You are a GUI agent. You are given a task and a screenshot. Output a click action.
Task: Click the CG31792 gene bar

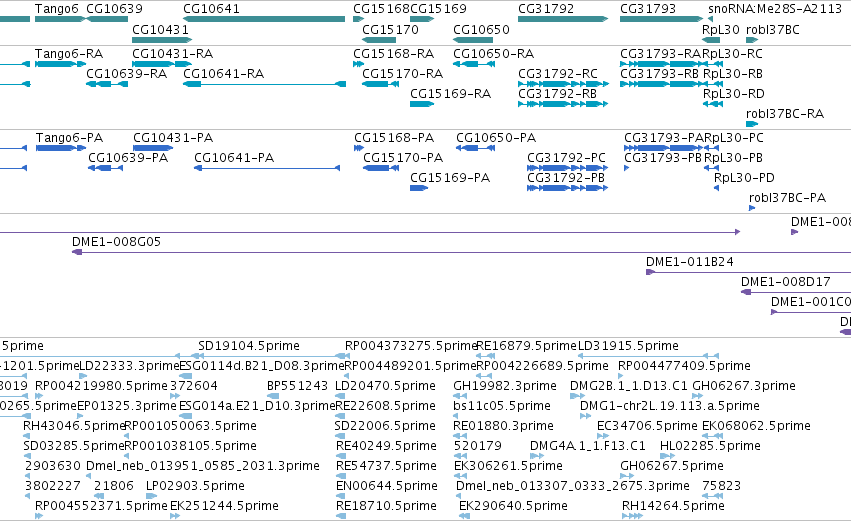pyautogui.click(x=563, y=19)
